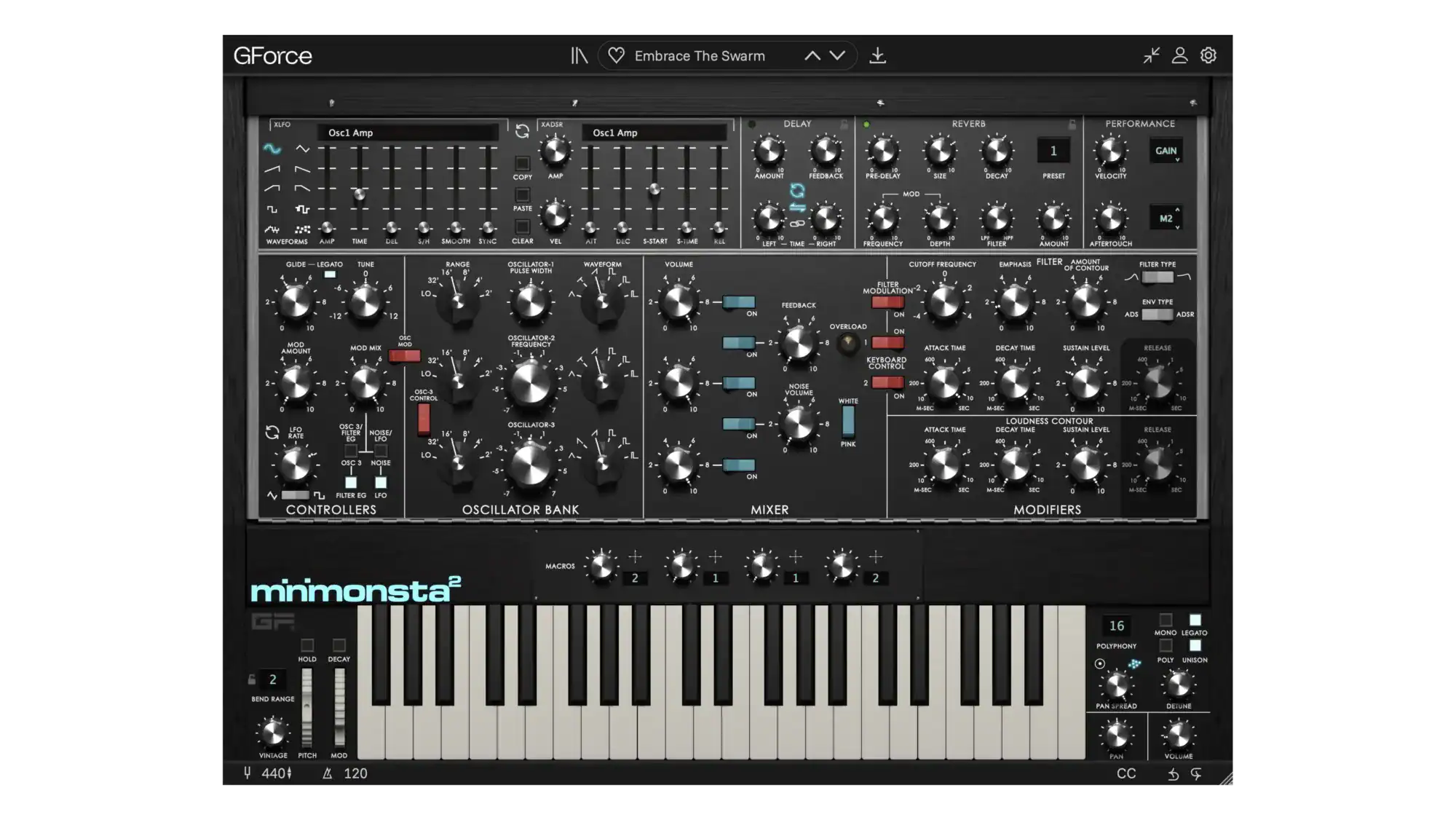
Task: Select the sine waveform in XLFO
Action: tap(272, 149)
